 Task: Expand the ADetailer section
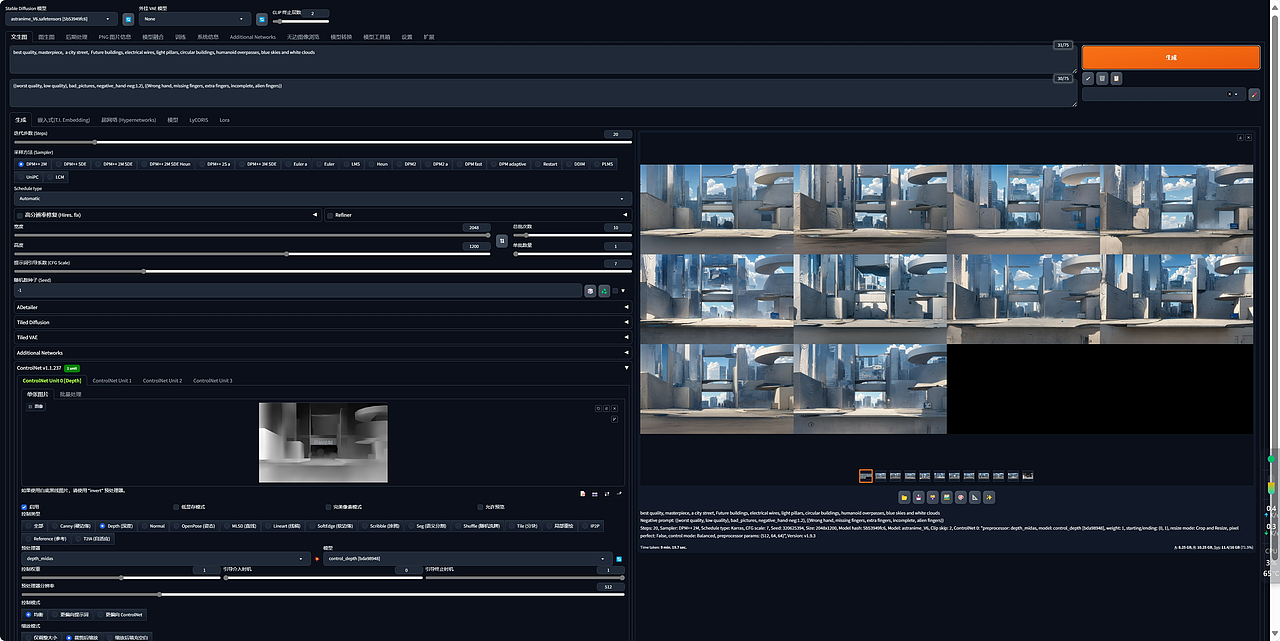[x=322, y=307]
